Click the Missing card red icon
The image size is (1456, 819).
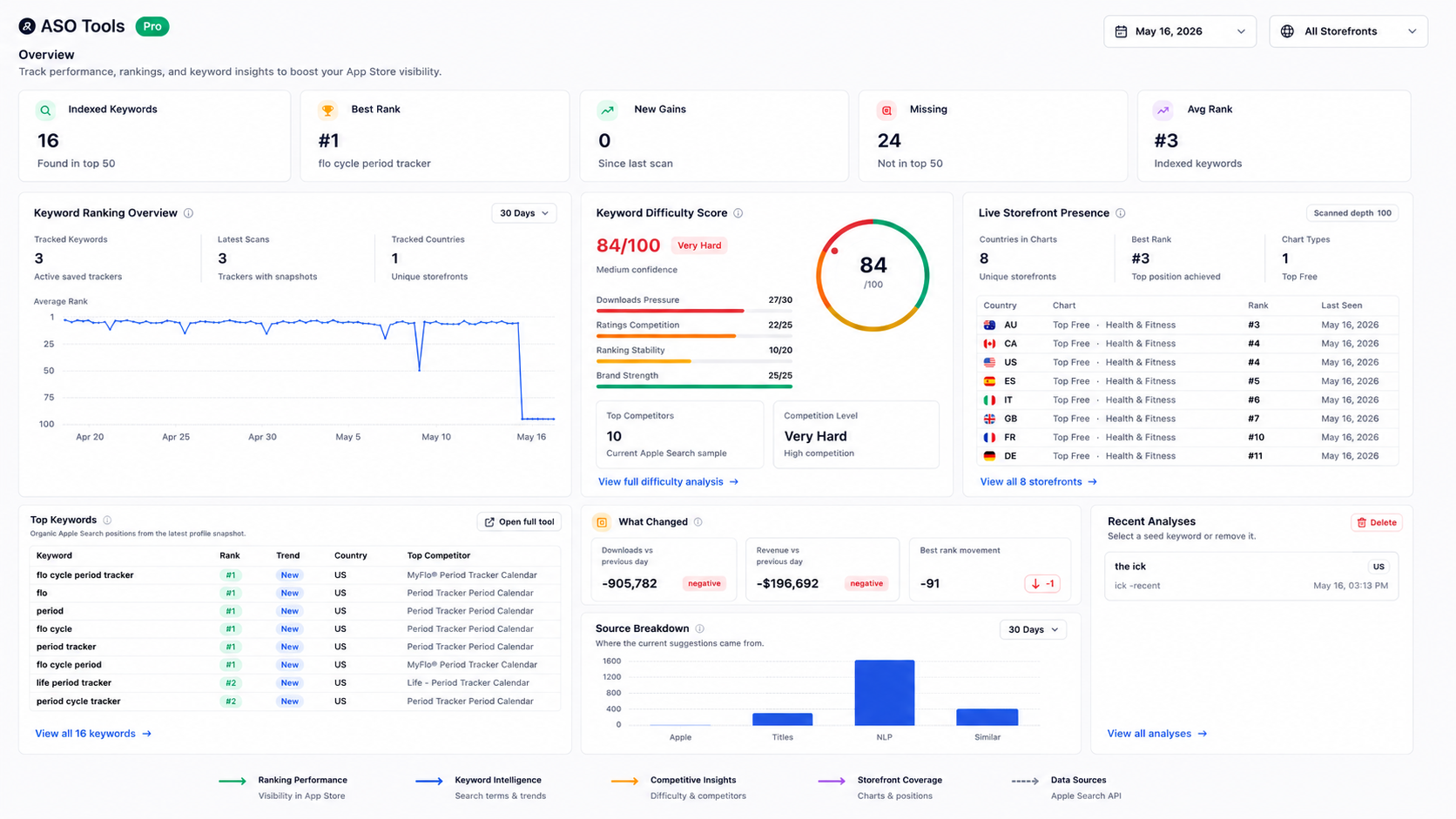886,110
